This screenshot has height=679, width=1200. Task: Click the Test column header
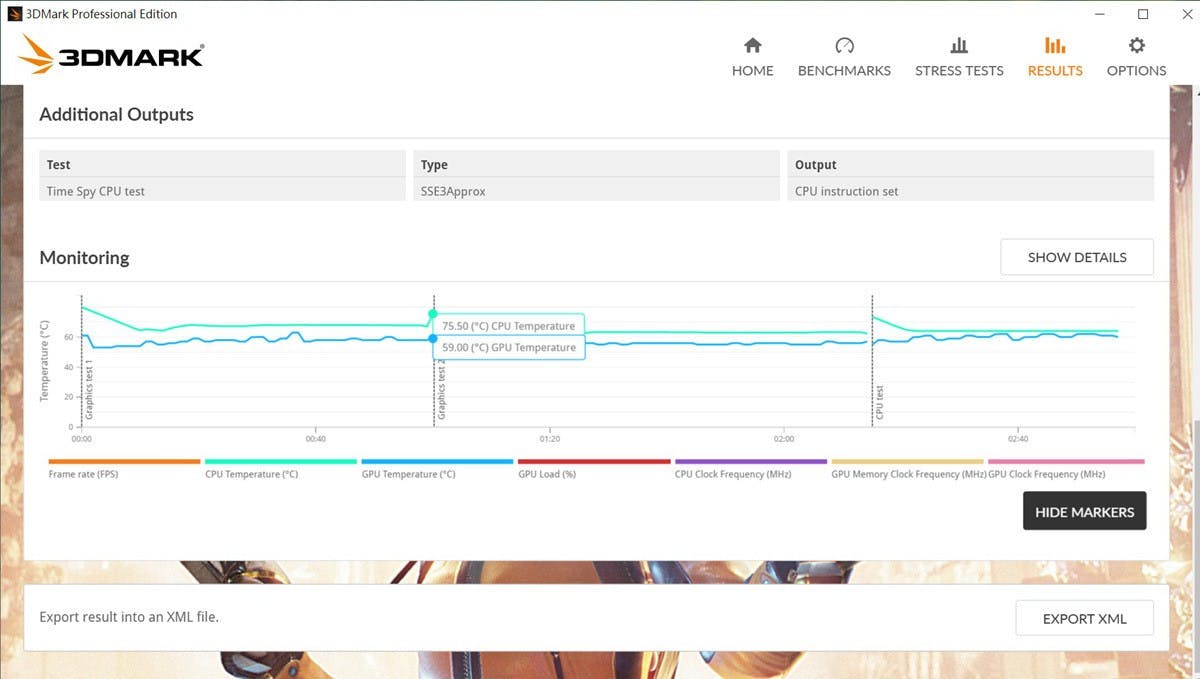point(223,164)
